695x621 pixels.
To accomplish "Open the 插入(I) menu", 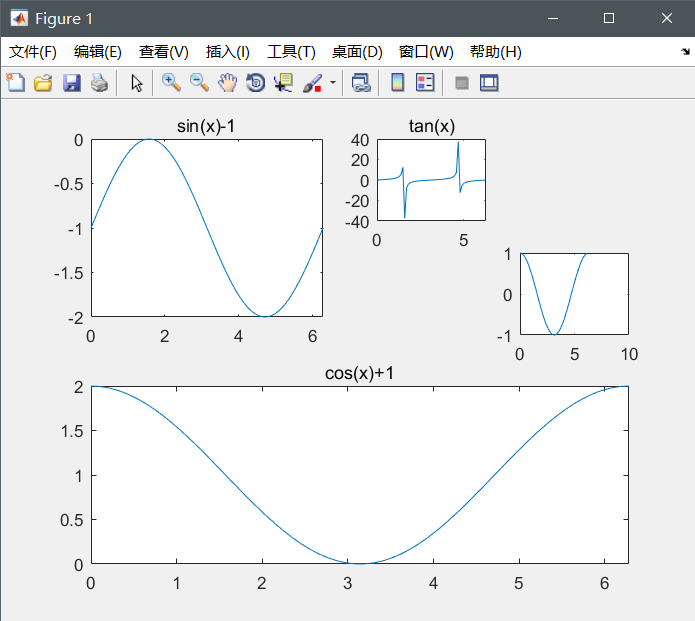I will coord(227,52).
